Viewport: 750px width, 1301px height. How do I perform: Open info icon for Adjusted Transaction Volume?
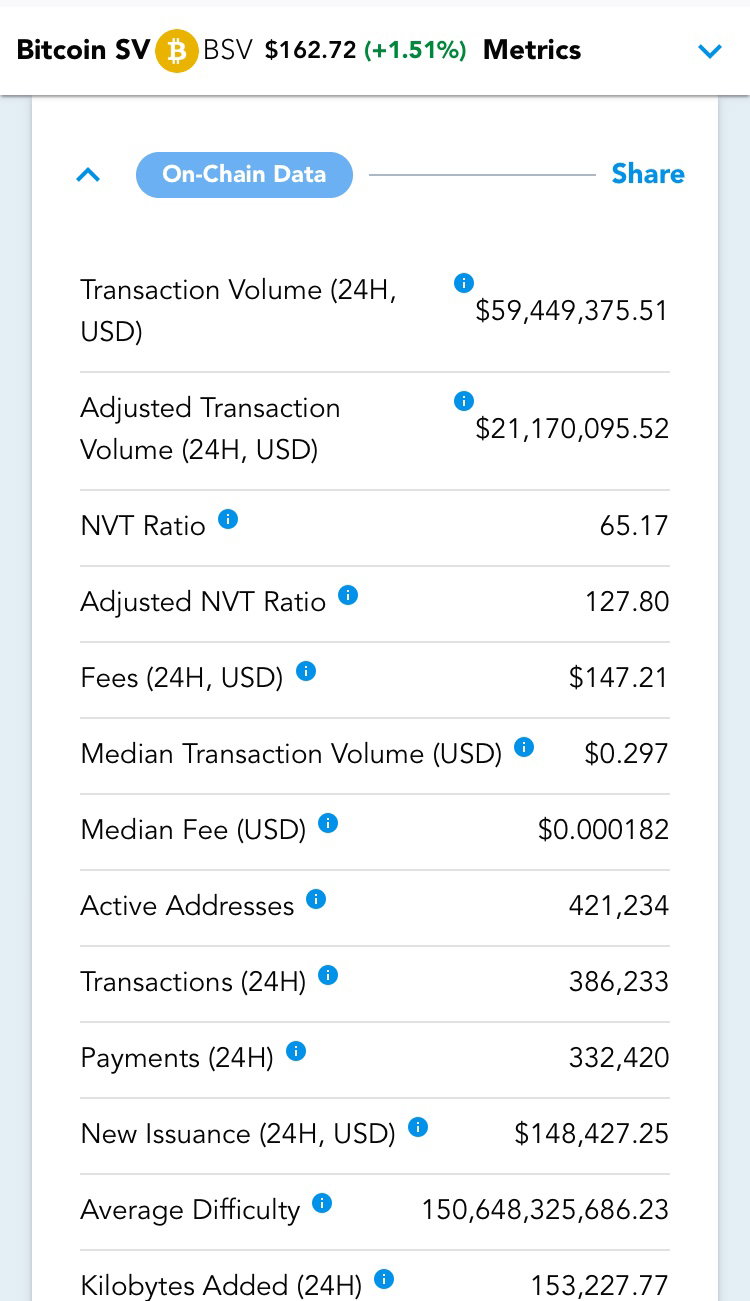[463, 401]
